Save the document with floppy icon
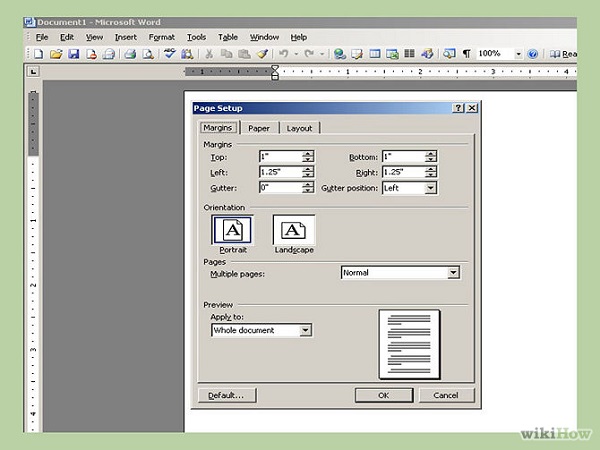600x450 pixels. [73, 54]
